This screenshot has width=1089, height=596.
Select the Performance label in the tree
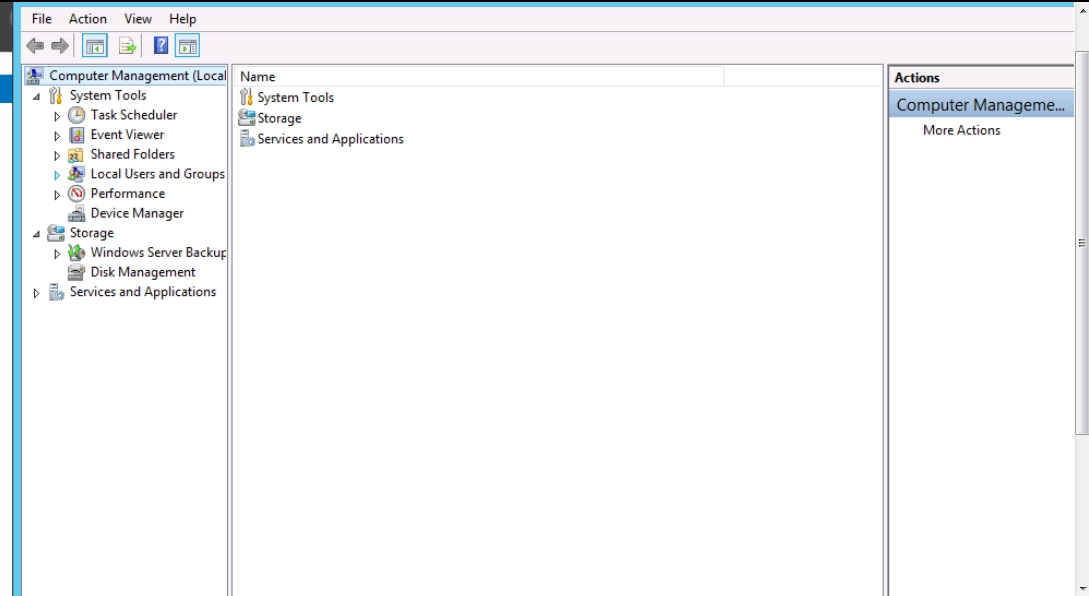128,193
